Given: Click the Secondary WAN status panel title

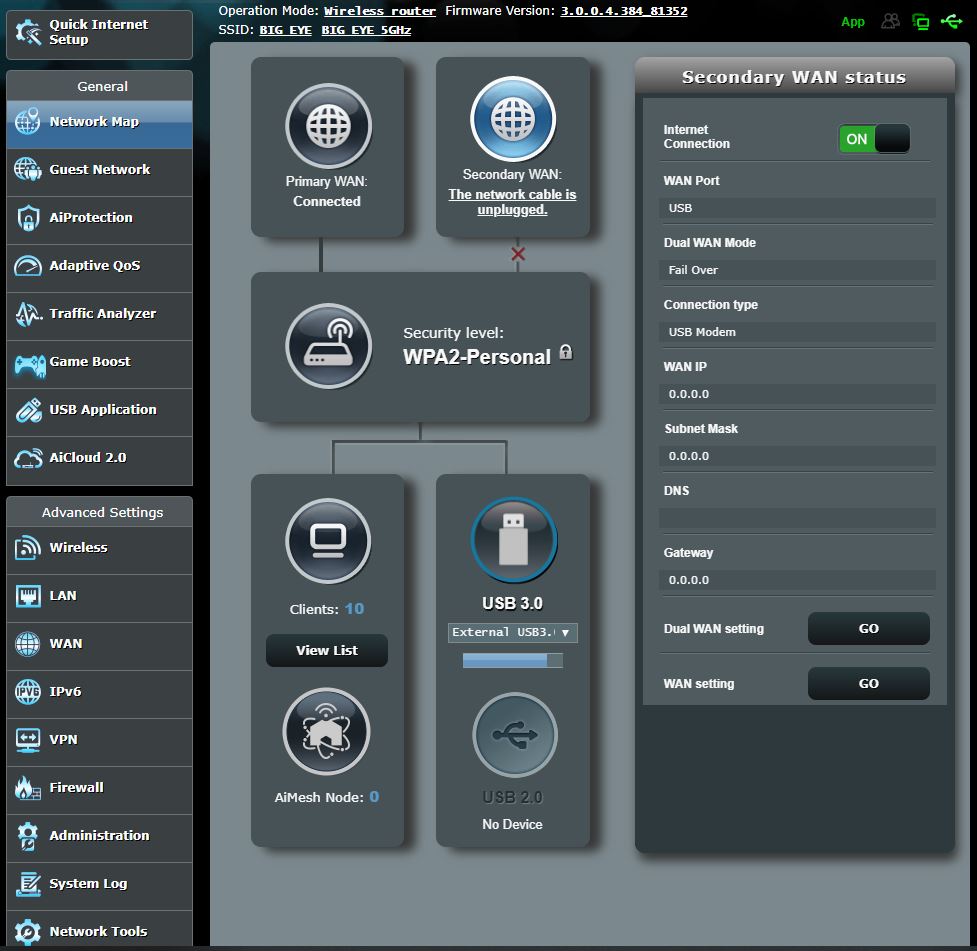Looking at the screenshot, I should click(x=794, y=77).
